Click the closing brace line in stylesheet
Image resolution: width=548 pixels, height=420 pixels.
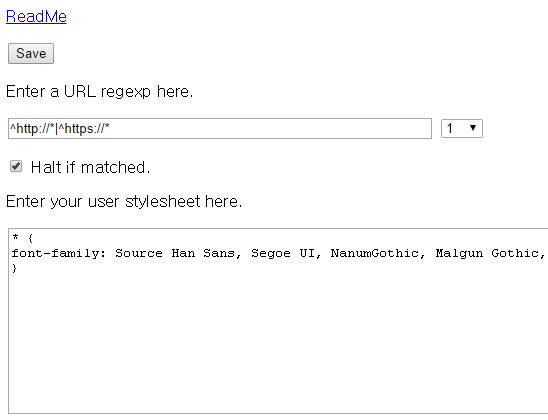(x=14, y=268)
